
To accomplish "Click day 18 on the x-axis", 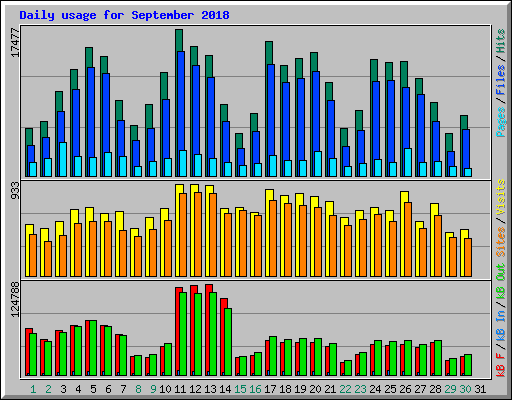I will pos(285,389).
